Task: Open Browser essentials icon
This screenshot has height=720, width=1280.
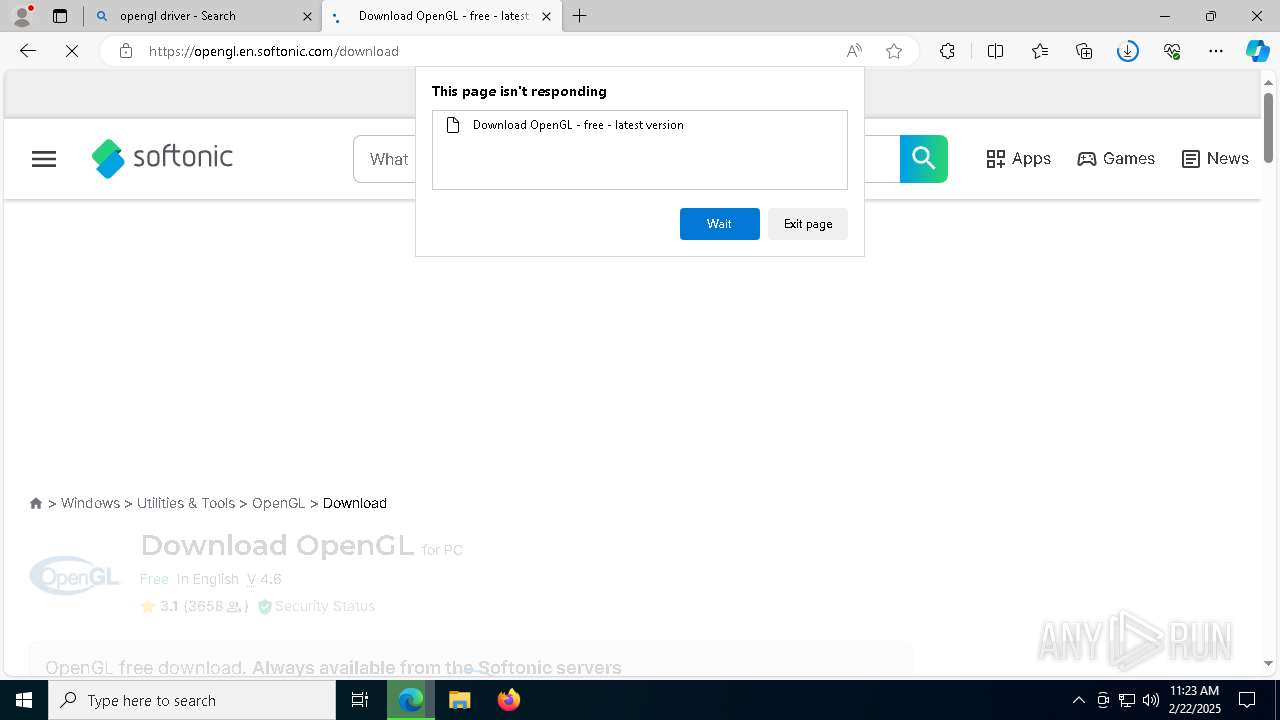Action: coord(1172,51)
